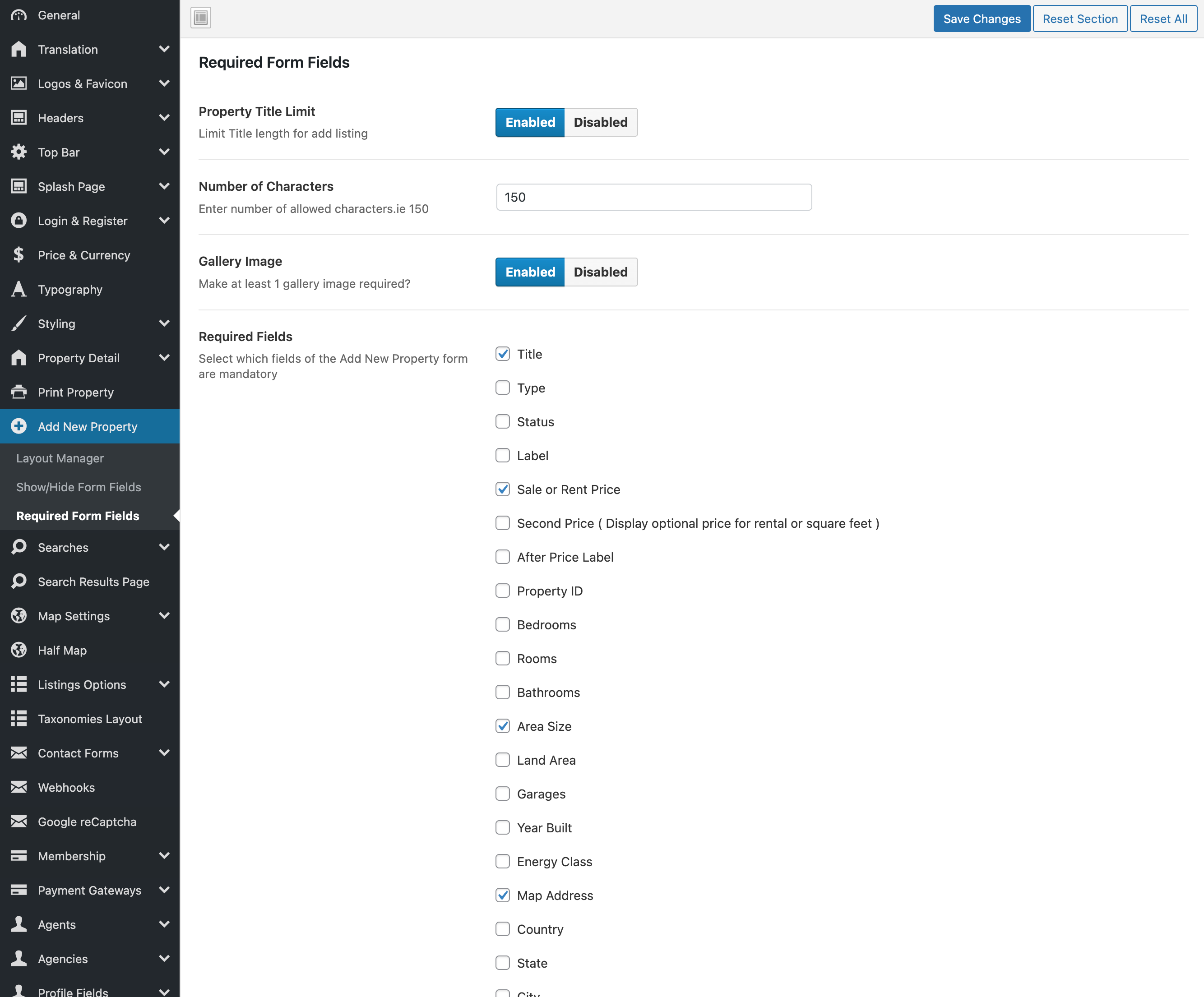Switch to the Layout Manager tab

tap(60, 458)
